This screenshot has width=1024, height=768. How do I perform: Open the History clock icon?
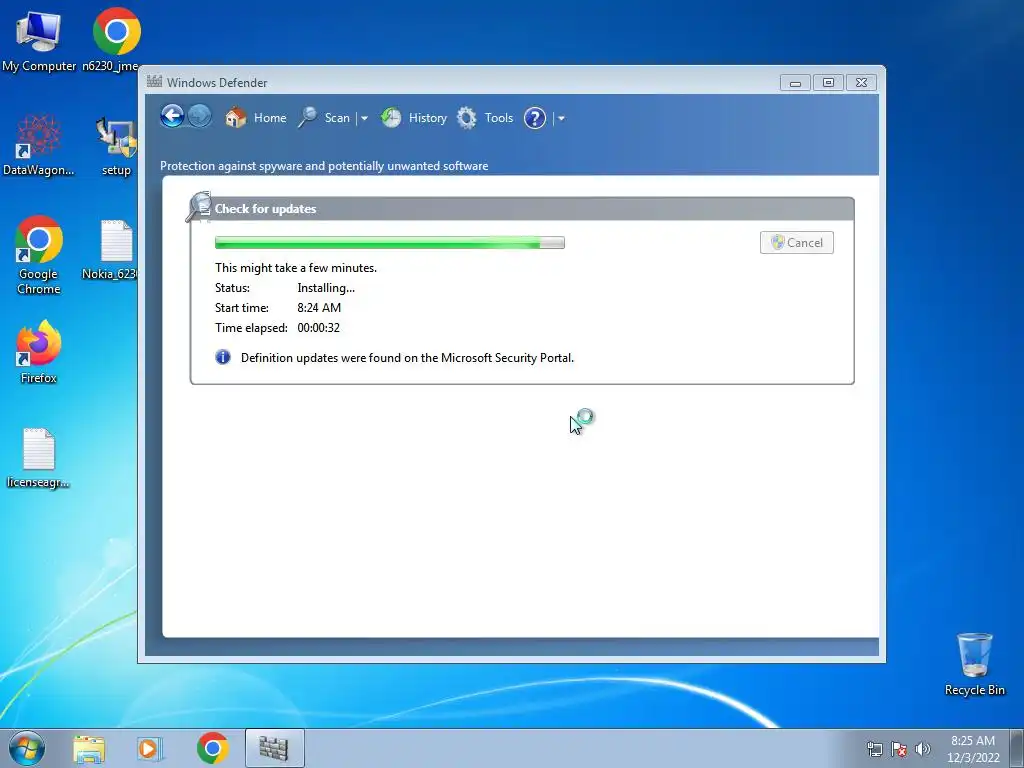coord(391,118)
